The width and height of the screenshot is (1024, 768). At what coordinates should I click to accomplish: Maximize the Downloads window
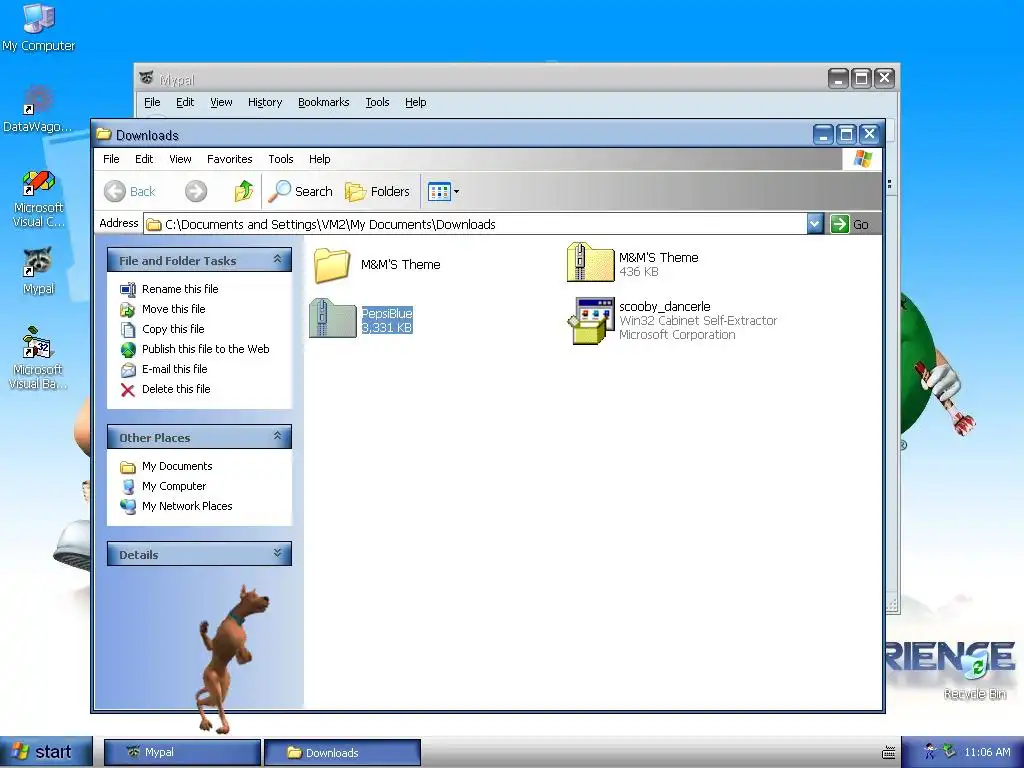pos(846,135)
